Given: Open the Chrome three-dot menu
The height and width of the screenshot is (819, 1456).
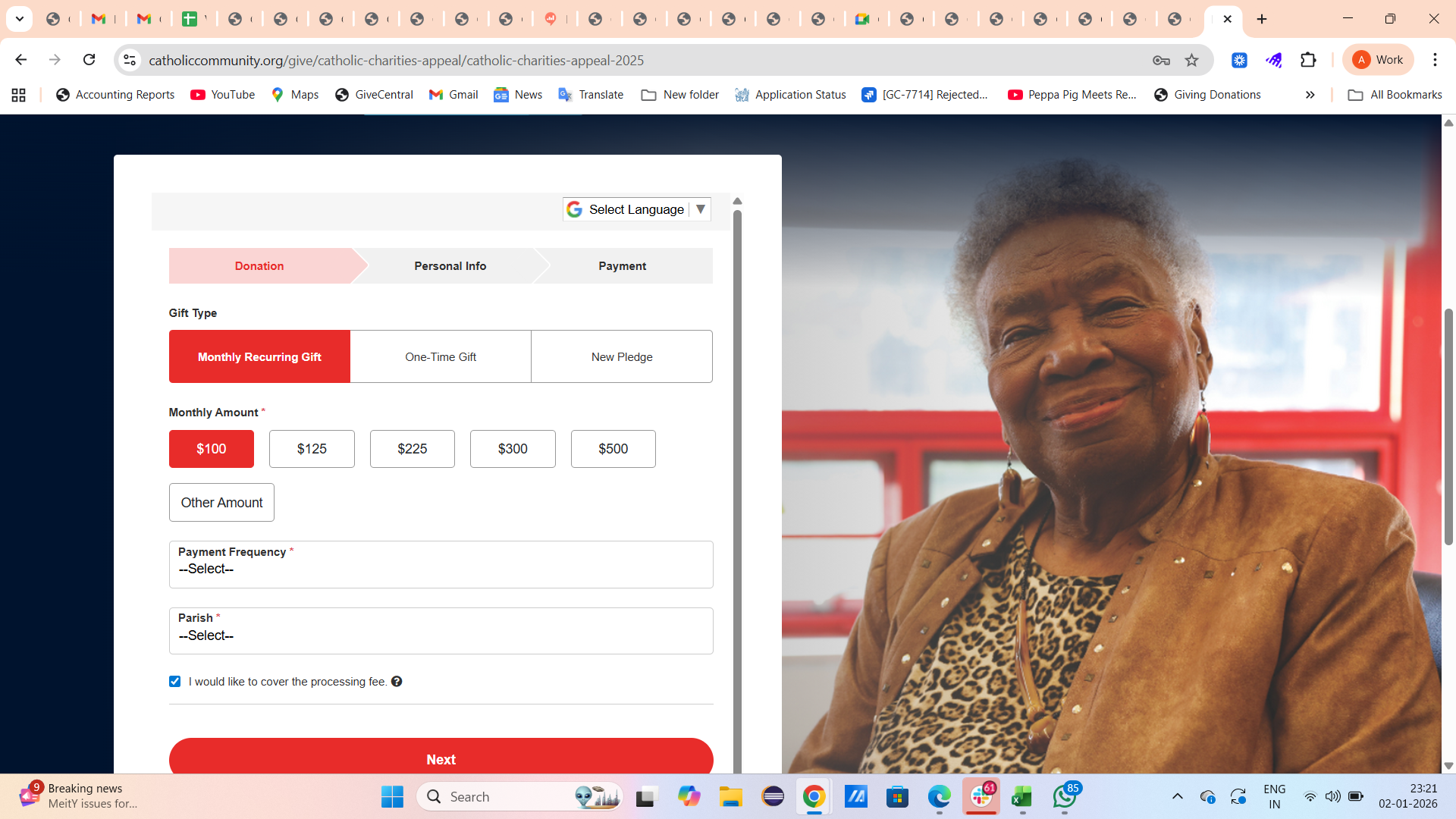Looking at the screenshot, I should 1435,60.
